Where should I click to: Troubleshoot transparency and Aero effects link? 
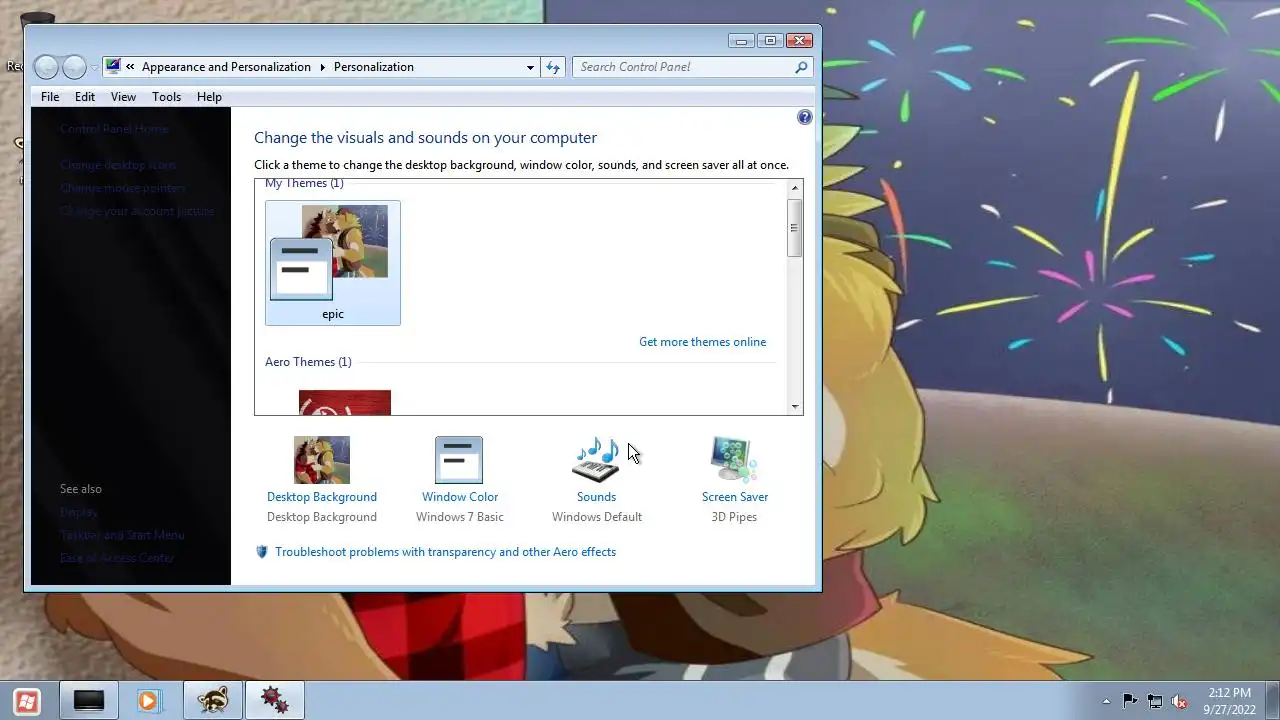445,552
